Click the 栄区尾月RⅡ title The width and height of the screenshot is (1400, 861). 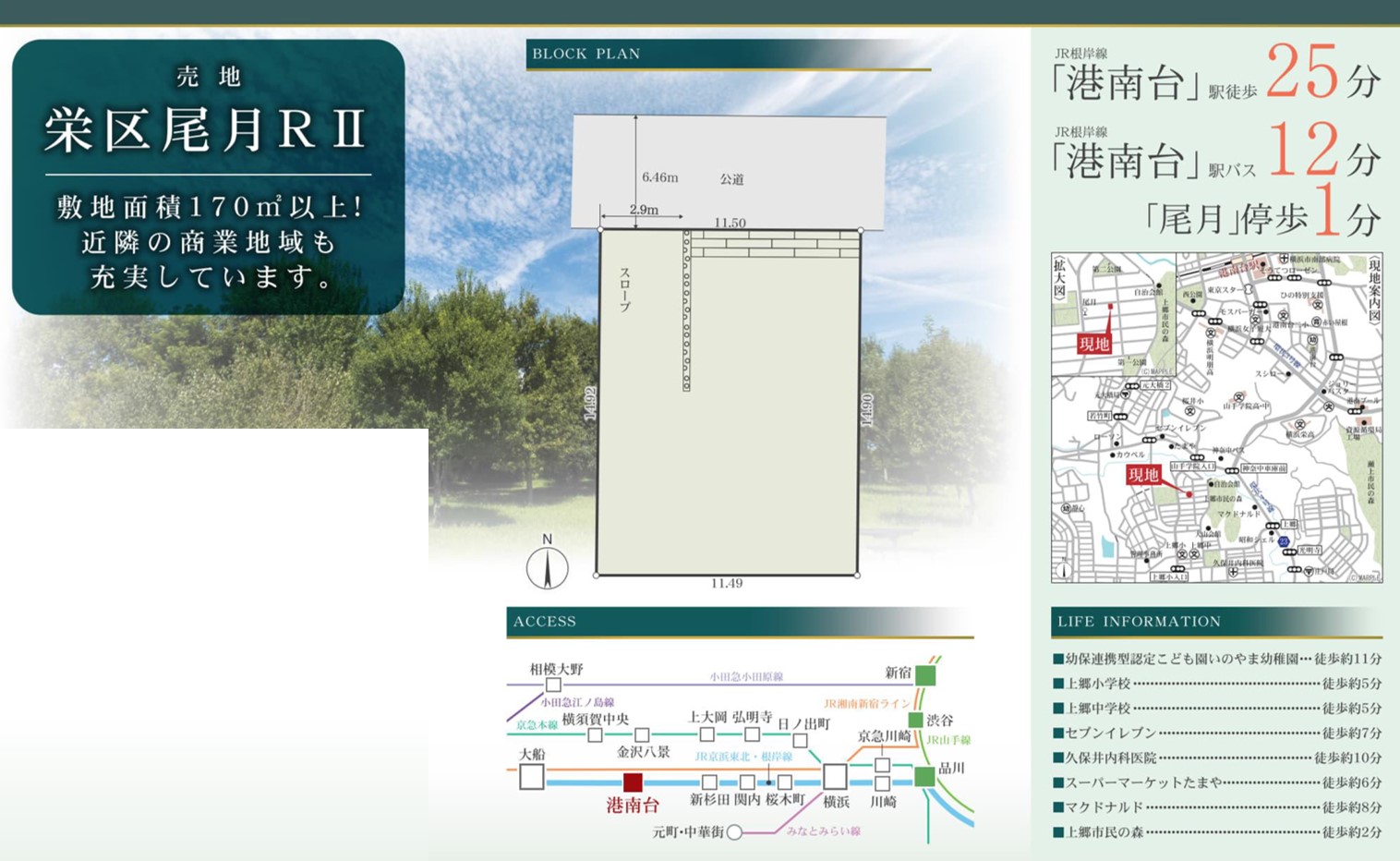(x=207, y=129)
